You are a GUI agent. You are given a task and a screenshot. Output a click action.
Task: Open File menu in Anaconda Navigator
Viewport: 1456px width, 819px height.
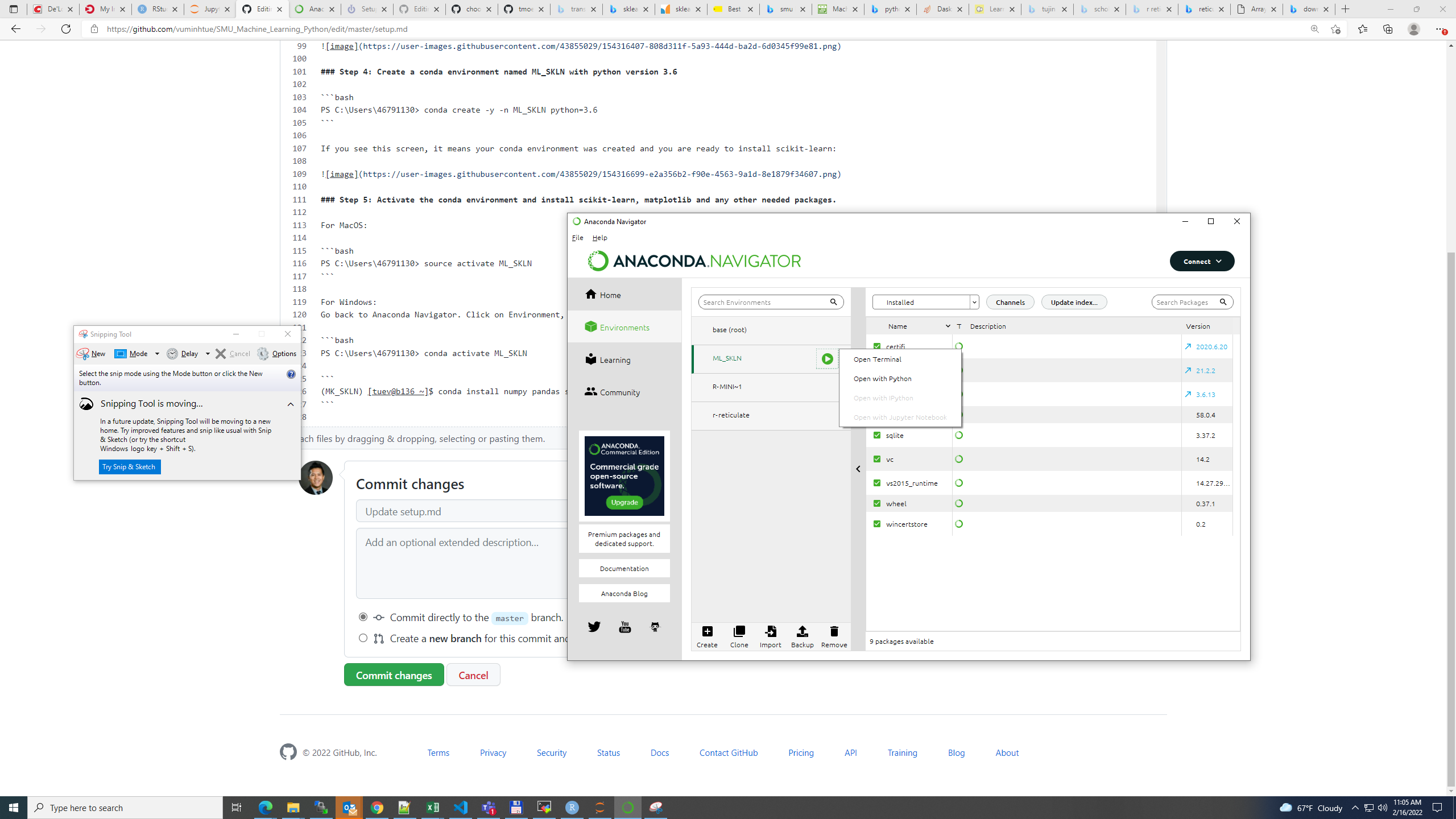pyautogui.click(x=577, y=238)
